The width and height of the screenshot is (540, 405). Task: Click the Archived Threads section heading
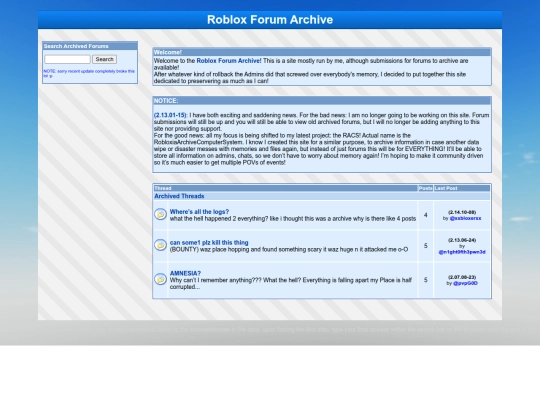[179, 196]
